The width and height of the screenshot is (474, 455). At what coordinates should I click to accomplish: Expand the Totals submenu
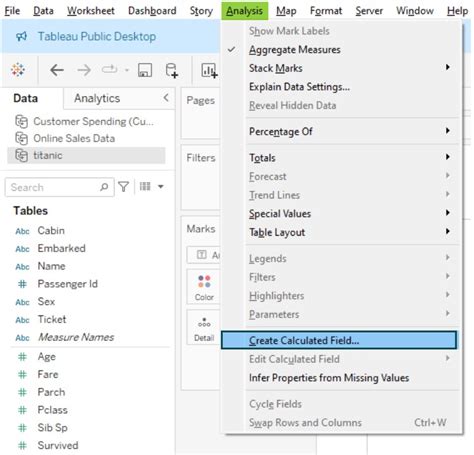pyautogui.click(x=342, y=157)
